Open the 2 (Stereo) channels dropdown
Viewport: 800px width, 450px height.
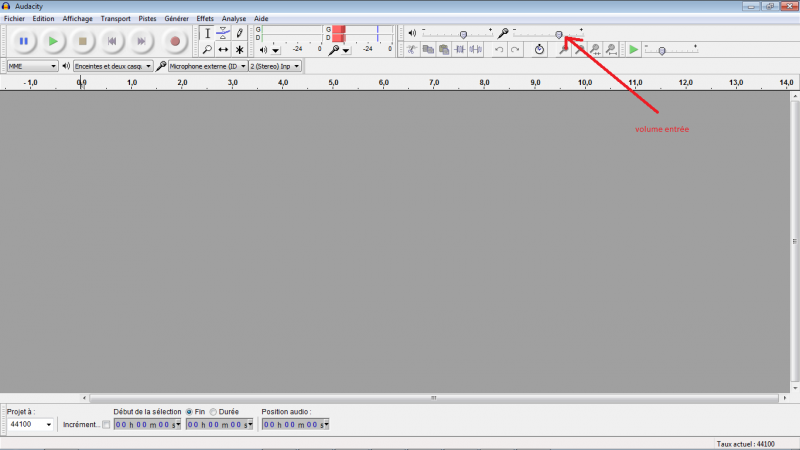pos(275,66)
